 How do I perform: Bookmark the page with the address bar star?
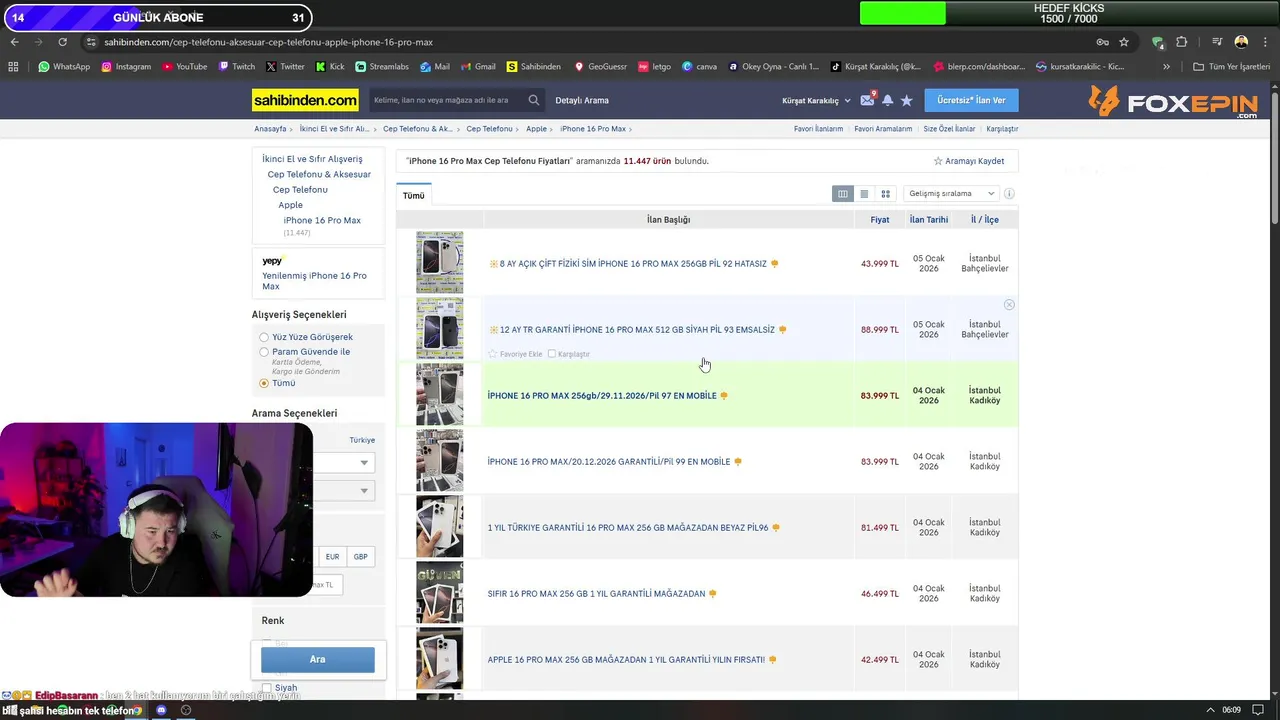pyautogui.click(x=1124, y=42)
